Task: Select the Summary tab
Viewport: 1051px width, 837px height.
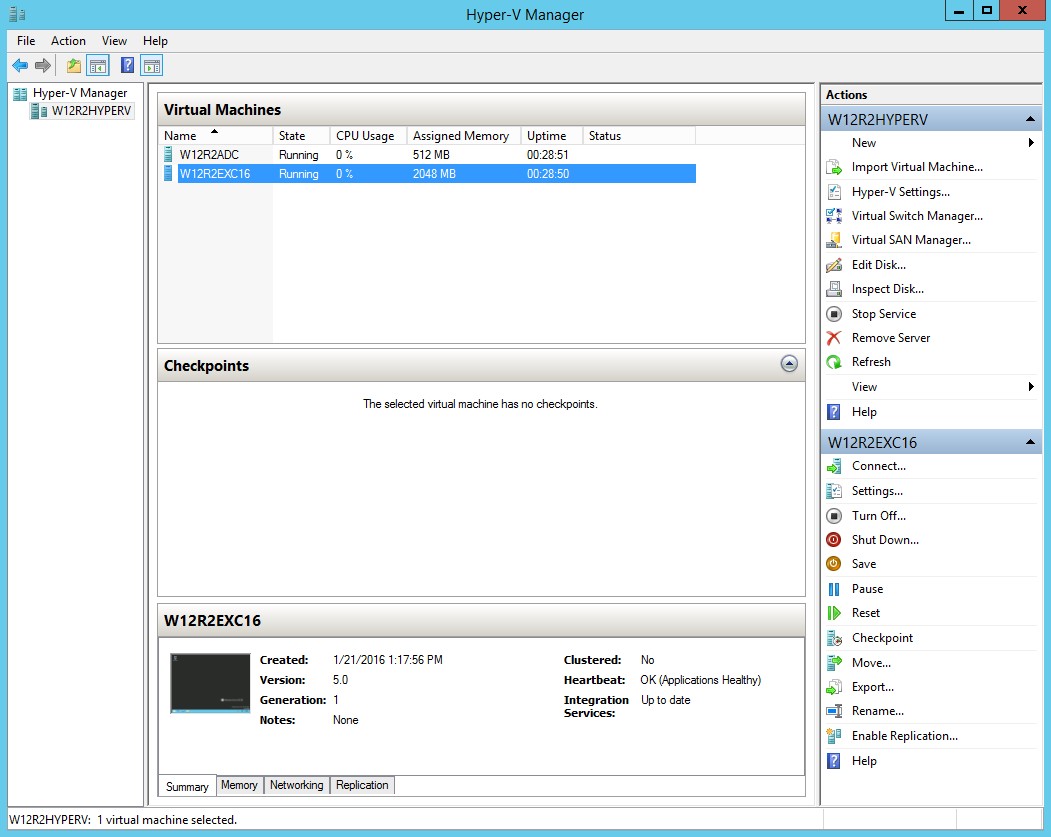Action: click(187, 786)
